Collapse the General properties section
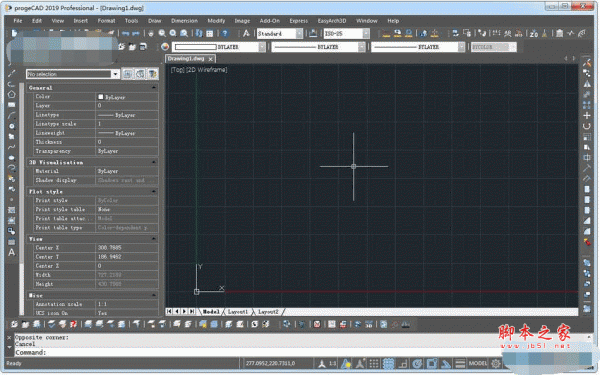The image size is (600, 375). pos(154,88)
